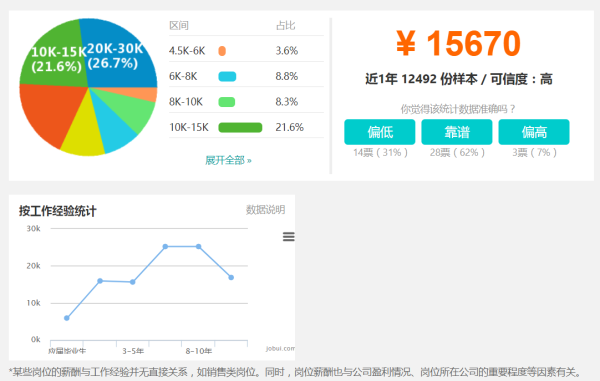Click the 10k y-axis label
The image size is (600, 381).
tap(33, 303)
